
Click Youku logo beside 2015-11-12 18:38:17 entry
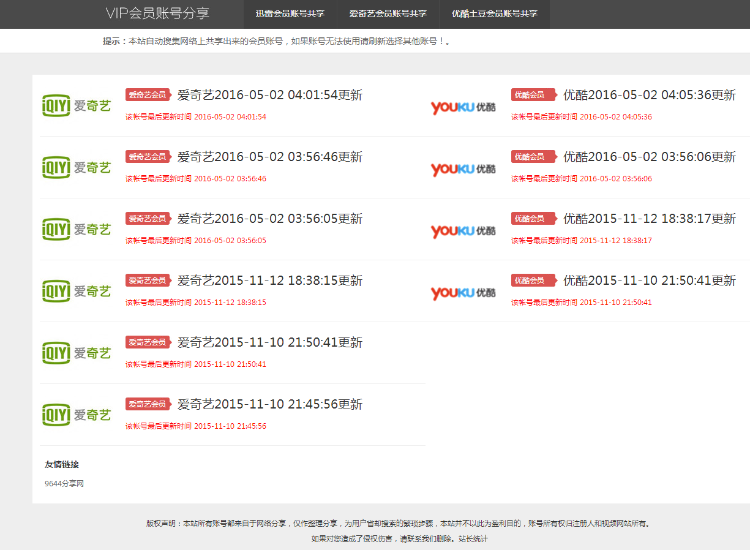click(463, 231)
